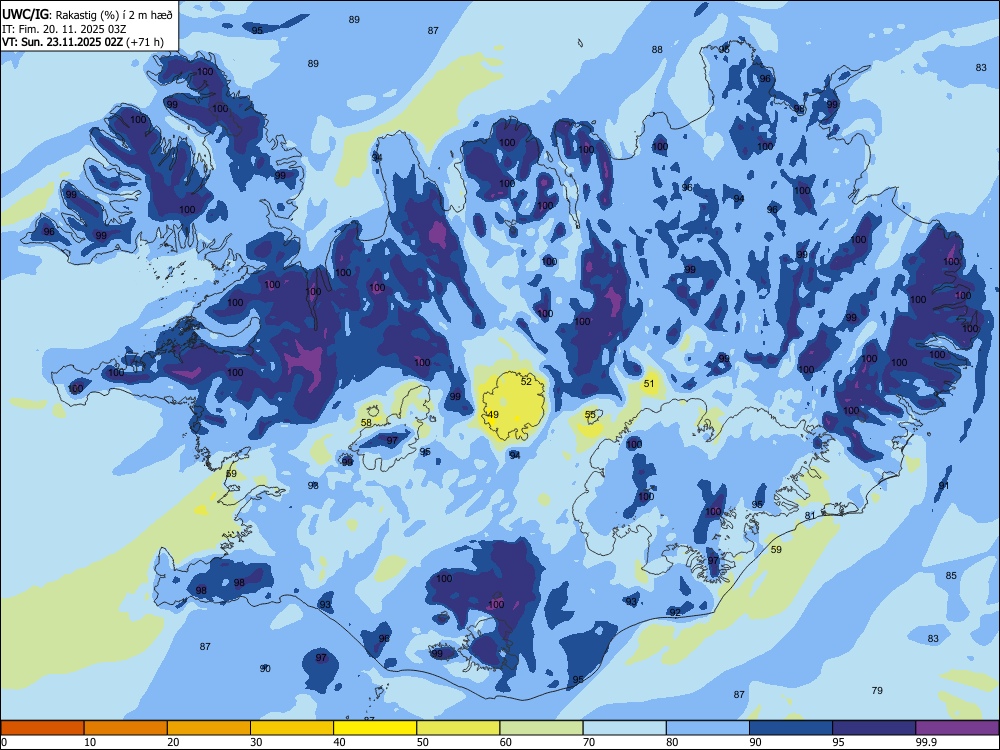Click the '92' value on the map
The height and width of the screenshot is (750, 1000).
(x=675, y=612)
